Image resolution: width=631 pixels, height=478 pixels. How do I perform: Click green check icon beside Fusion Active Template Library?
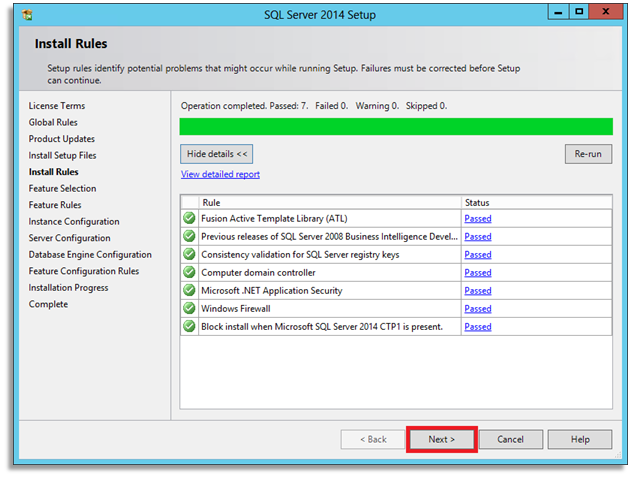(x=189, y=218)
